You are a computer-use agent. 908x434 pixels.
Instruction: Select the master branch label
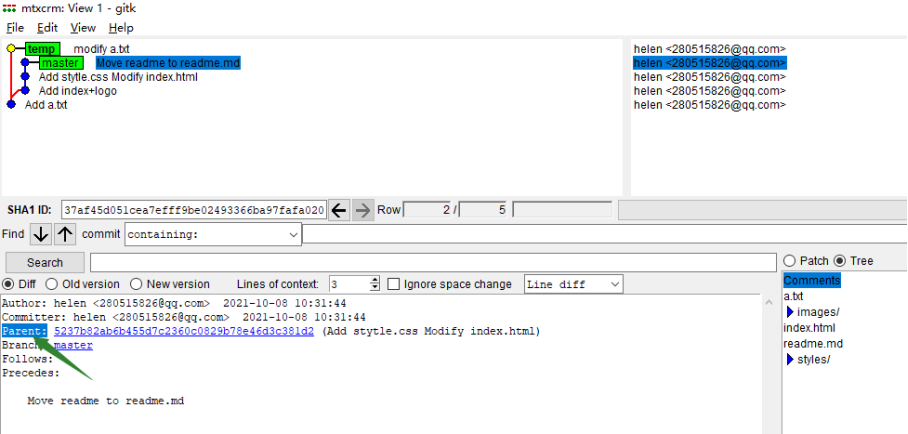(x=61, y=63)
